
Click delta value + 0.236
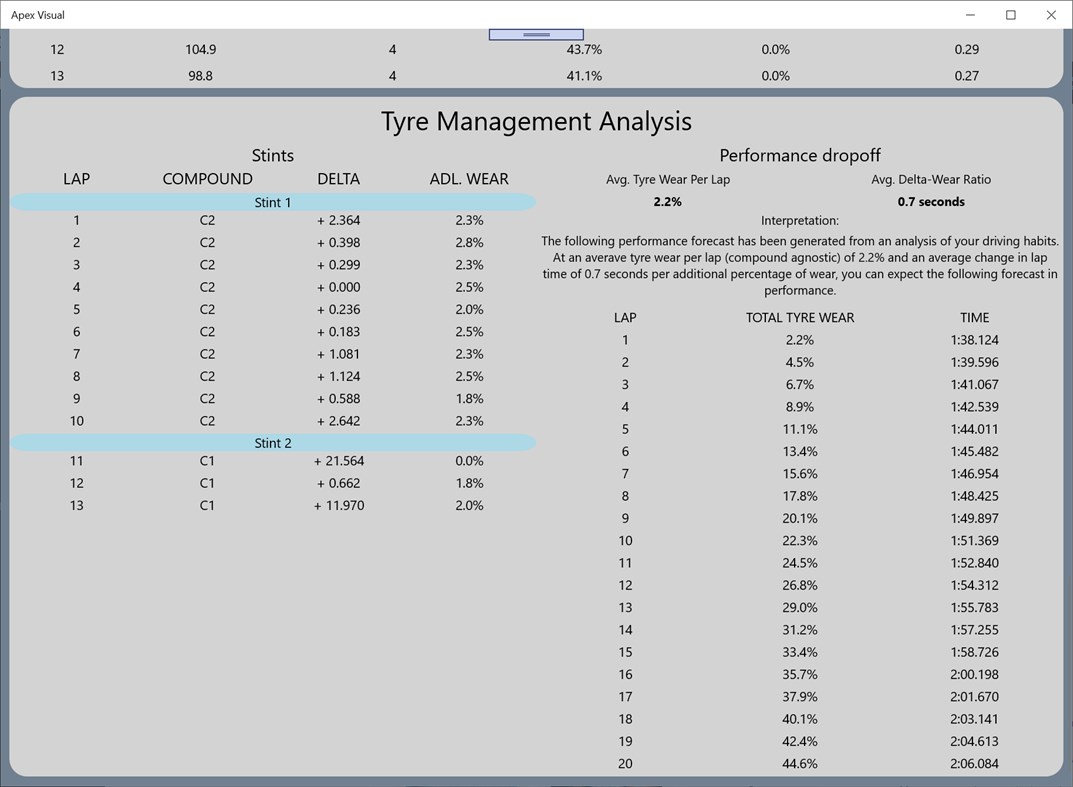tap(339, 309)
